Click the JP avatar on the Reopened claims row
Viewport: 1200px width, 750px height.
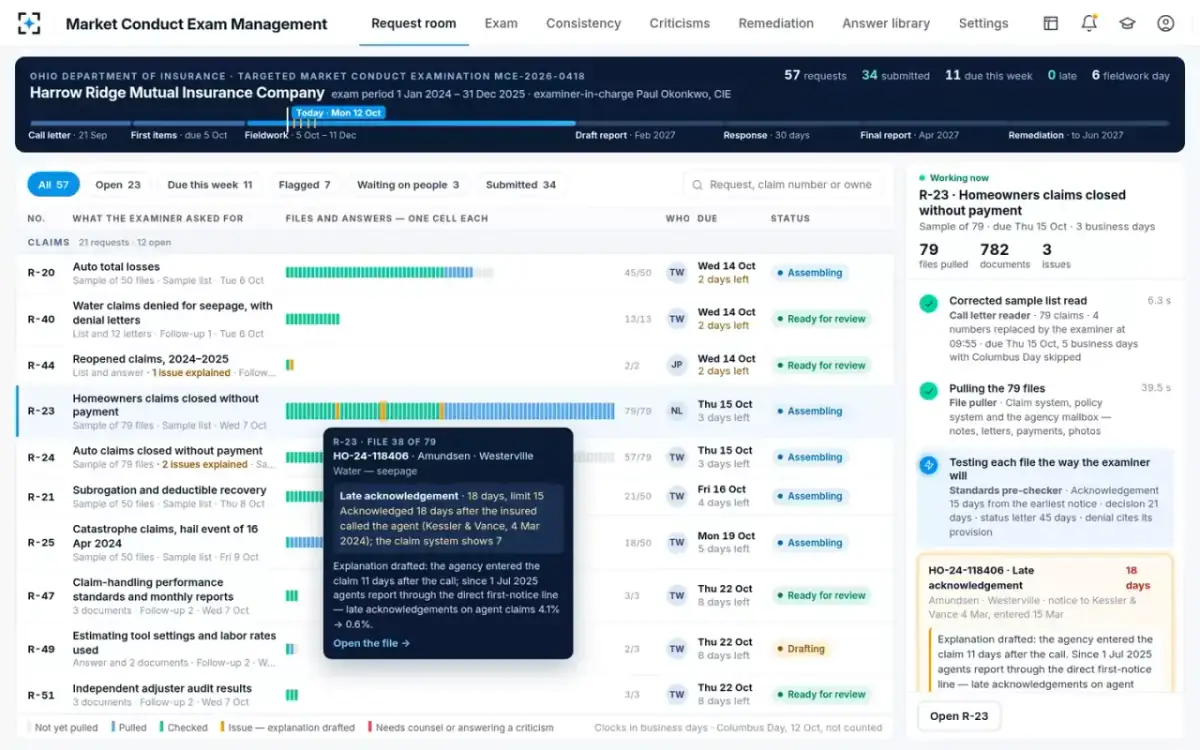677,365
